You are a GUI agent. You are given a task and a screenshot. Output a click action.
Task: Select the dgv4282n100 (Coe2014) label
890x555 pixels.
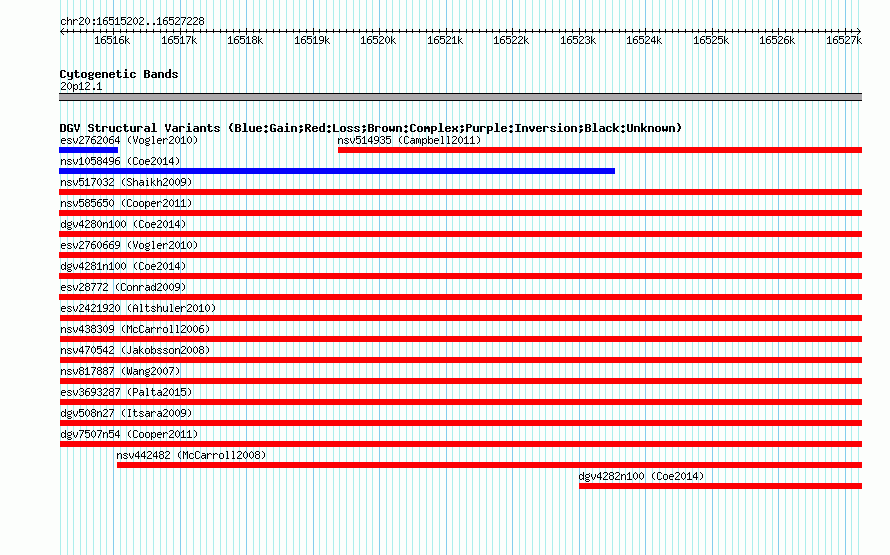tap(641, 476)
